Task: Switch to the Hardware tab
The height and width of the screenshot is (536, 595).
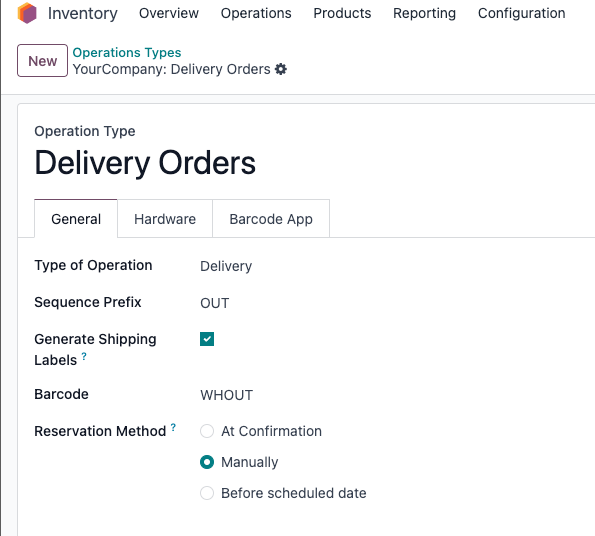Action: pos(165,219)
